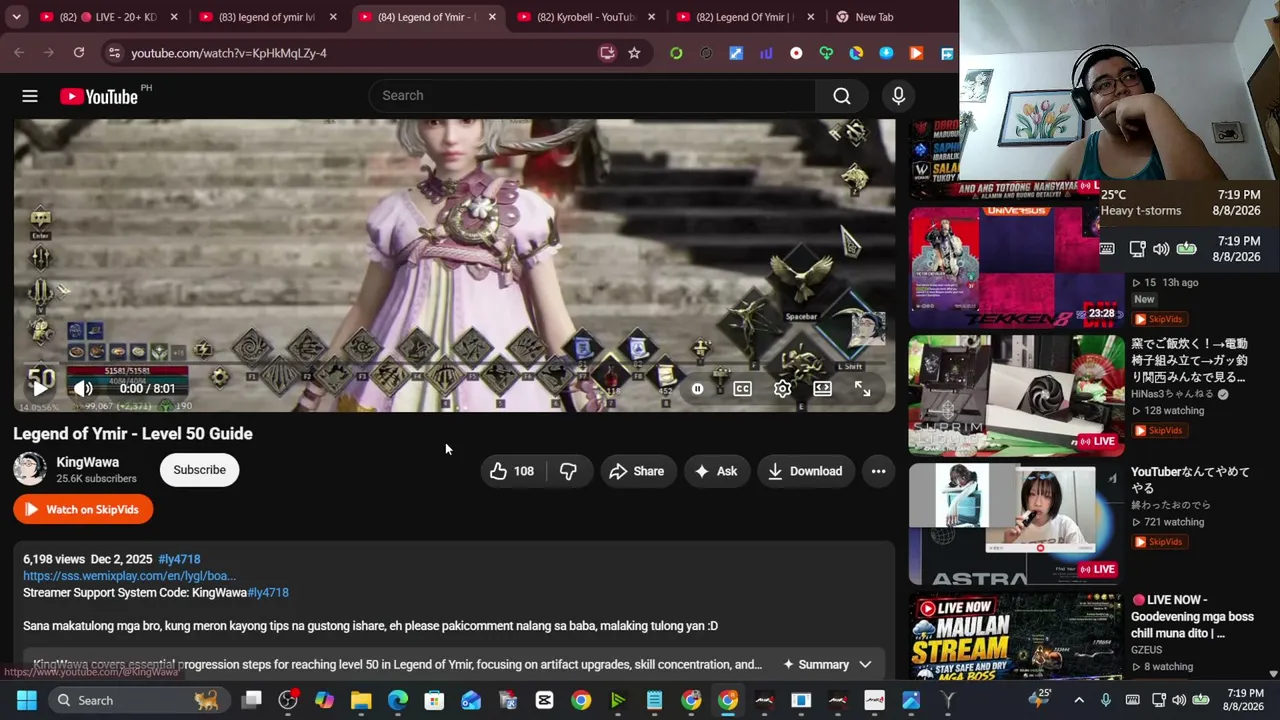
Task: Dislike this video
Action: [568, 471]
